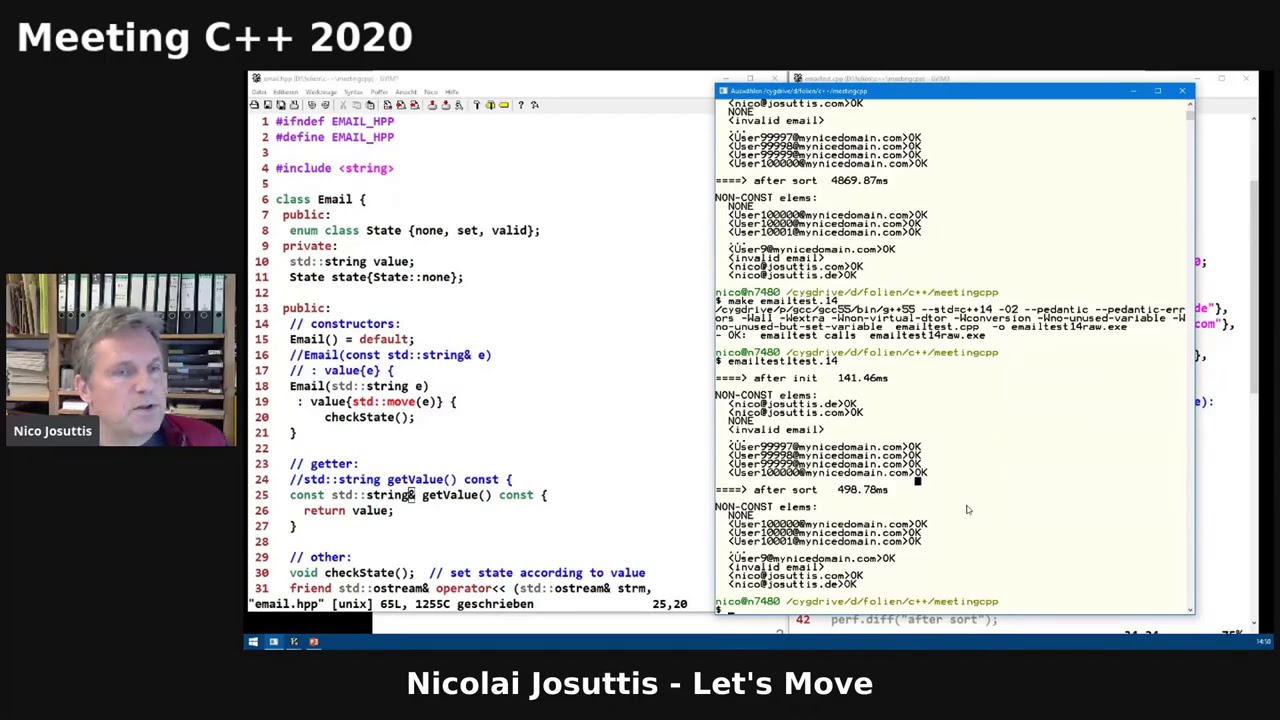Click the 'Email(std::string e)' constructor line
Viewport: 1280px width, 720px height.
pyautogui.click(x=359, y=386)
